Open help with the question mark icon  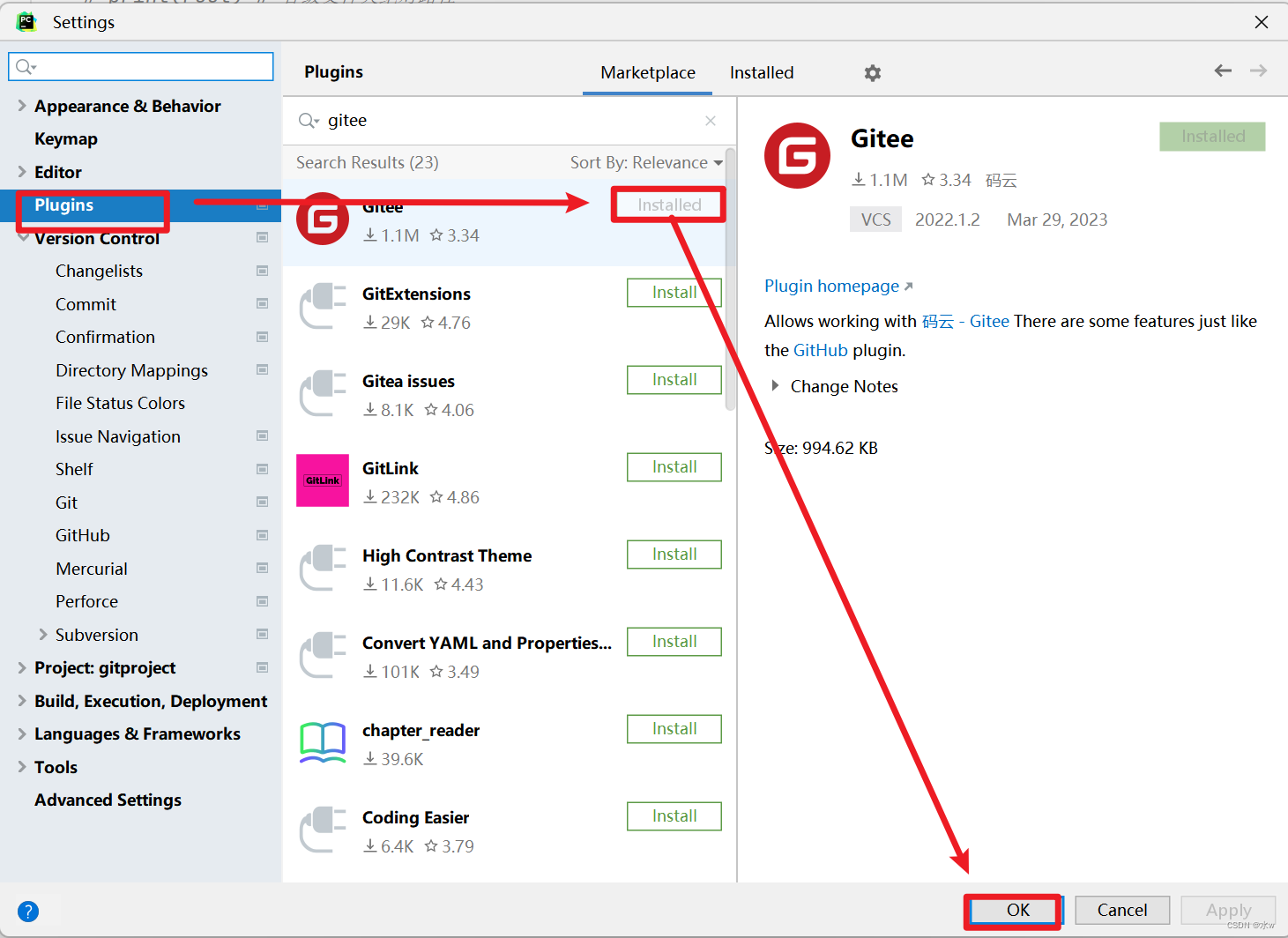pyautogui.click(x=28, y=912)
